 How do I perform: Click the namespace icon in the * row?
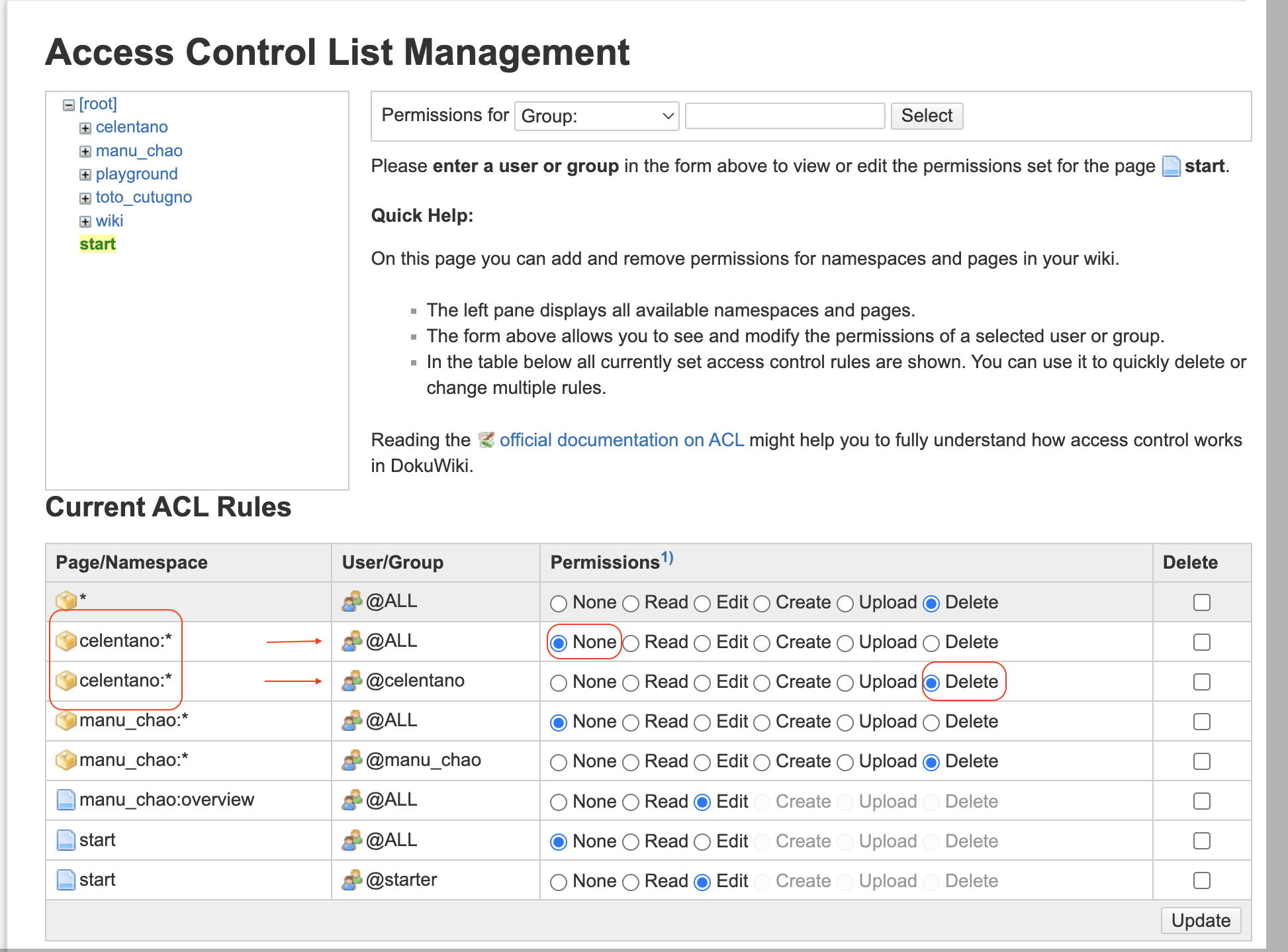click(x=66, y=600)
